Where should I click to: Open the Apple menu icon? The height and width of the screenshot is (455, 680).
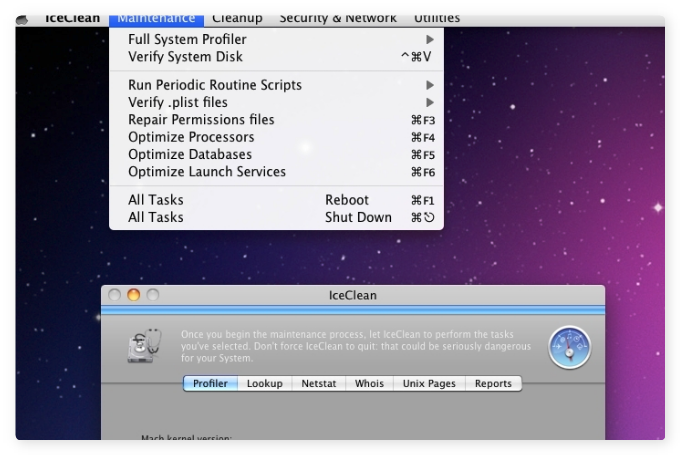coord(22,20)
